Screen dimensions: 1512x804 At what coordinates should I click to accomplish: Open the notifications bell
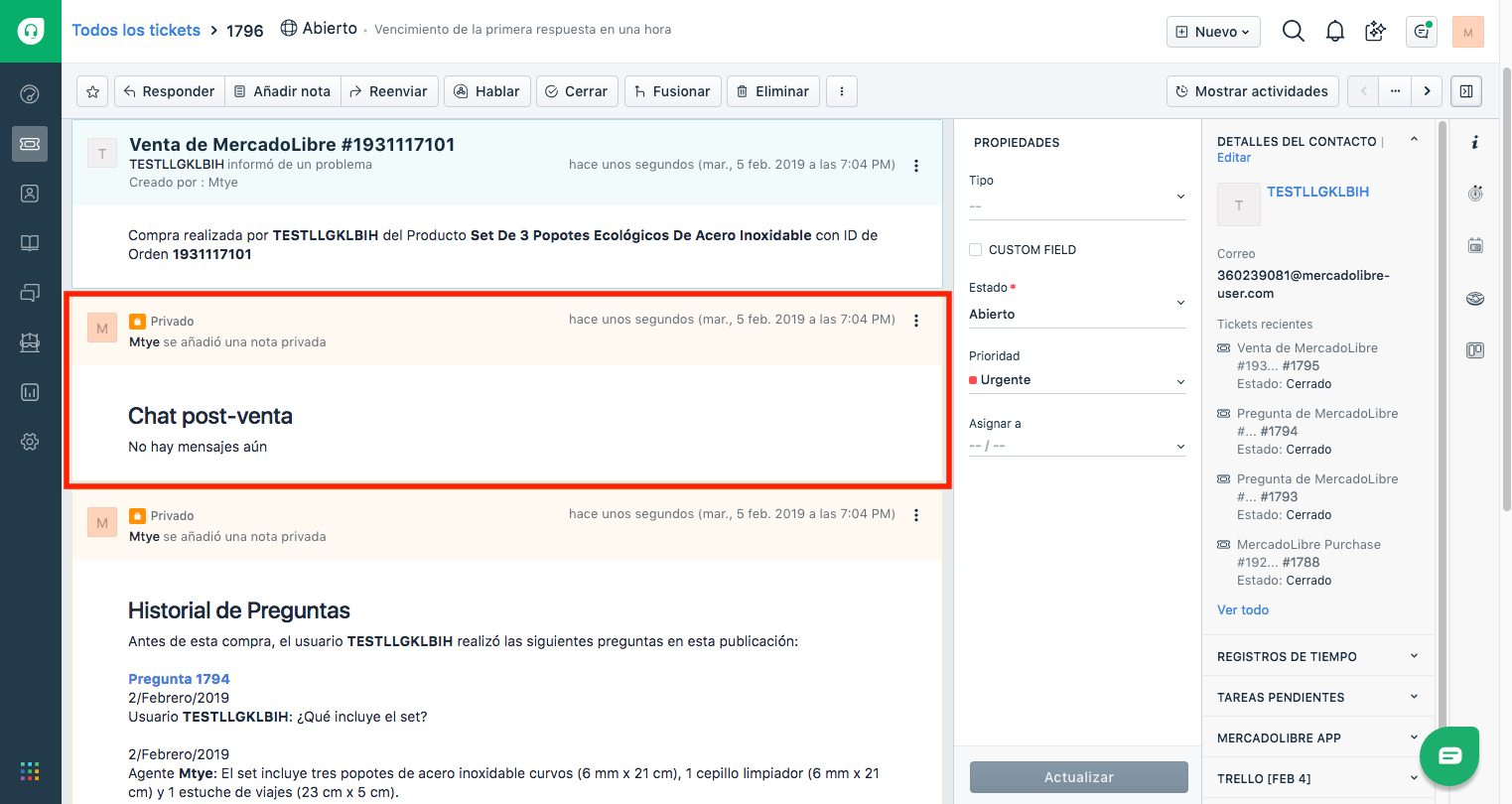click(1335, 32)
